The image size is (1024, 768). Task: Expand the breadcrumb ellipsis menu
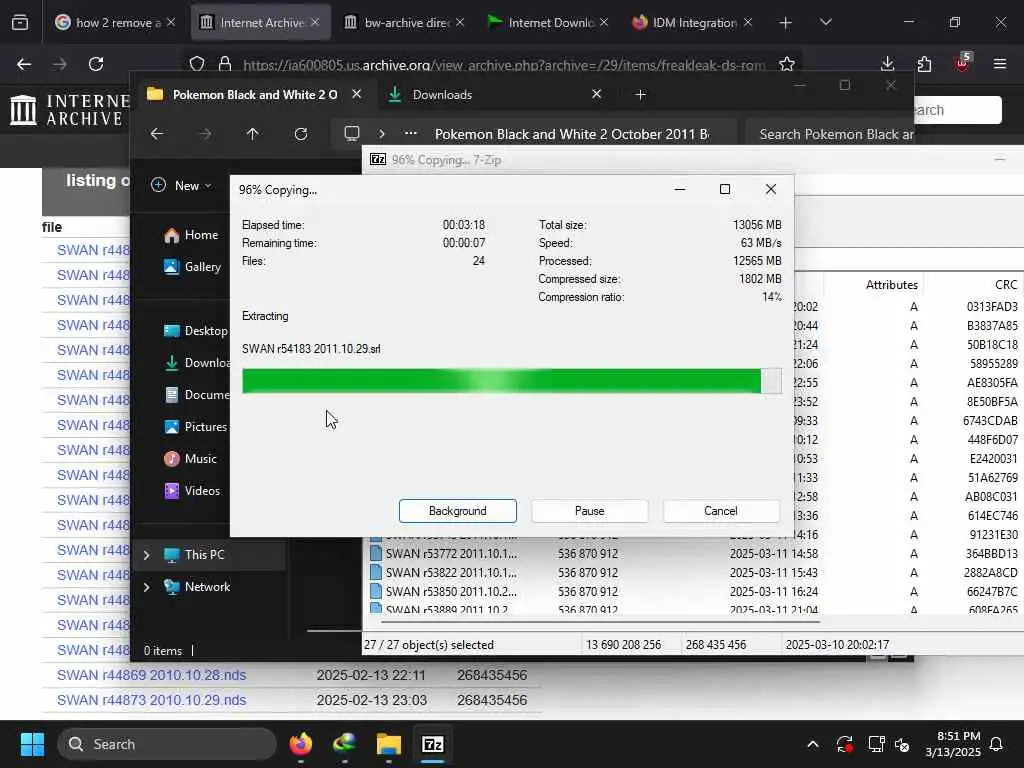coord(410,133)
